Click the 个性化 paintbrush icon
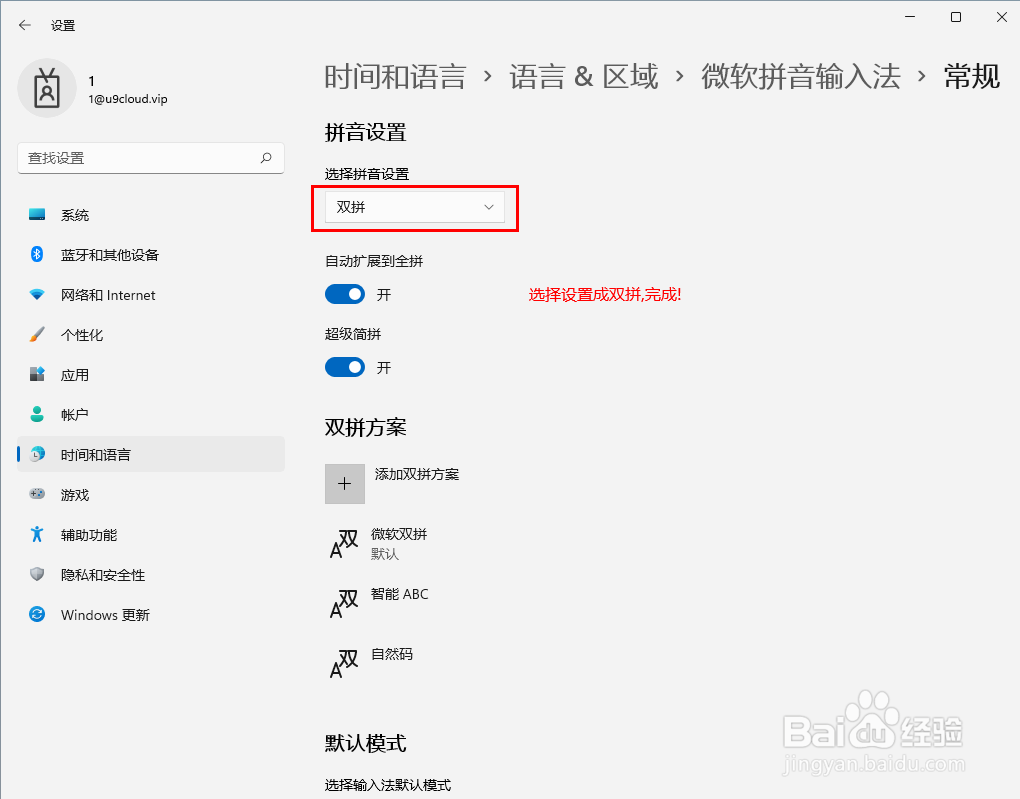 tap(37, 334)
